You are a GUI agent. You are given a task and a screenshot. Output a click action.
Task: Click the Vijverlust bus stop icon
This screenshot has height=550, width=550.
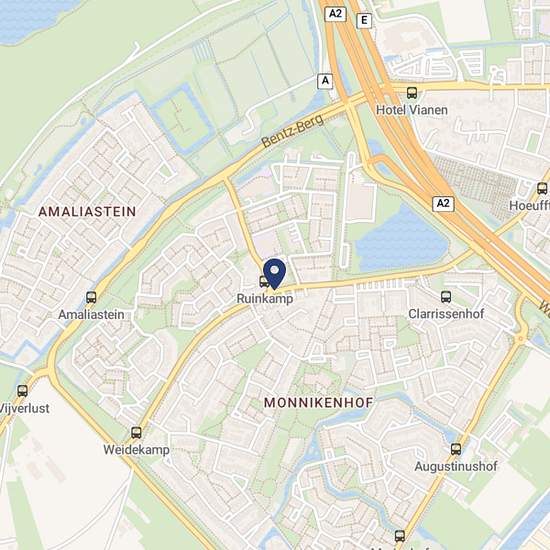pyautogui.click(x=23, y=391)
